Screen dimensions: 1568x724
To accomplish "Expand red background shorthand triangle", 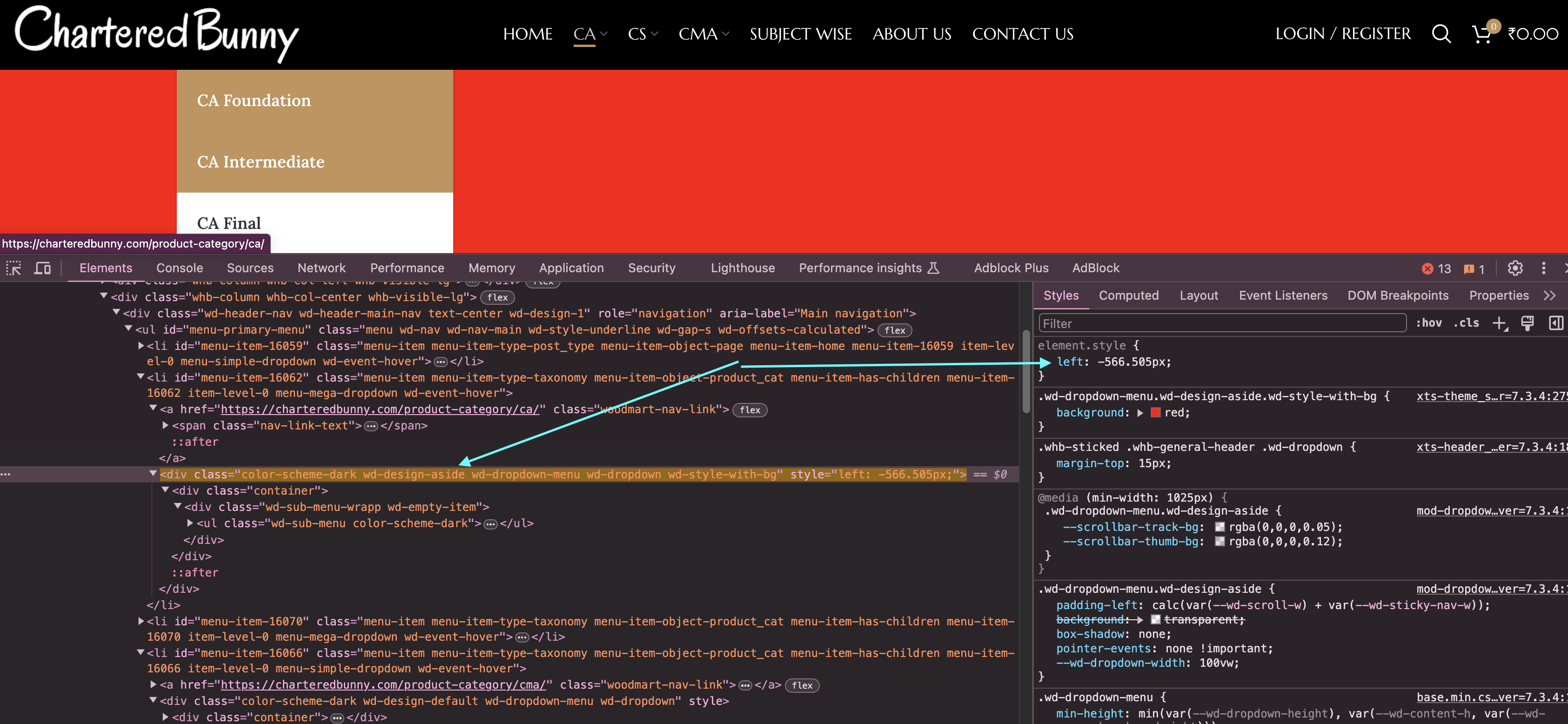I will [1140, 413].
